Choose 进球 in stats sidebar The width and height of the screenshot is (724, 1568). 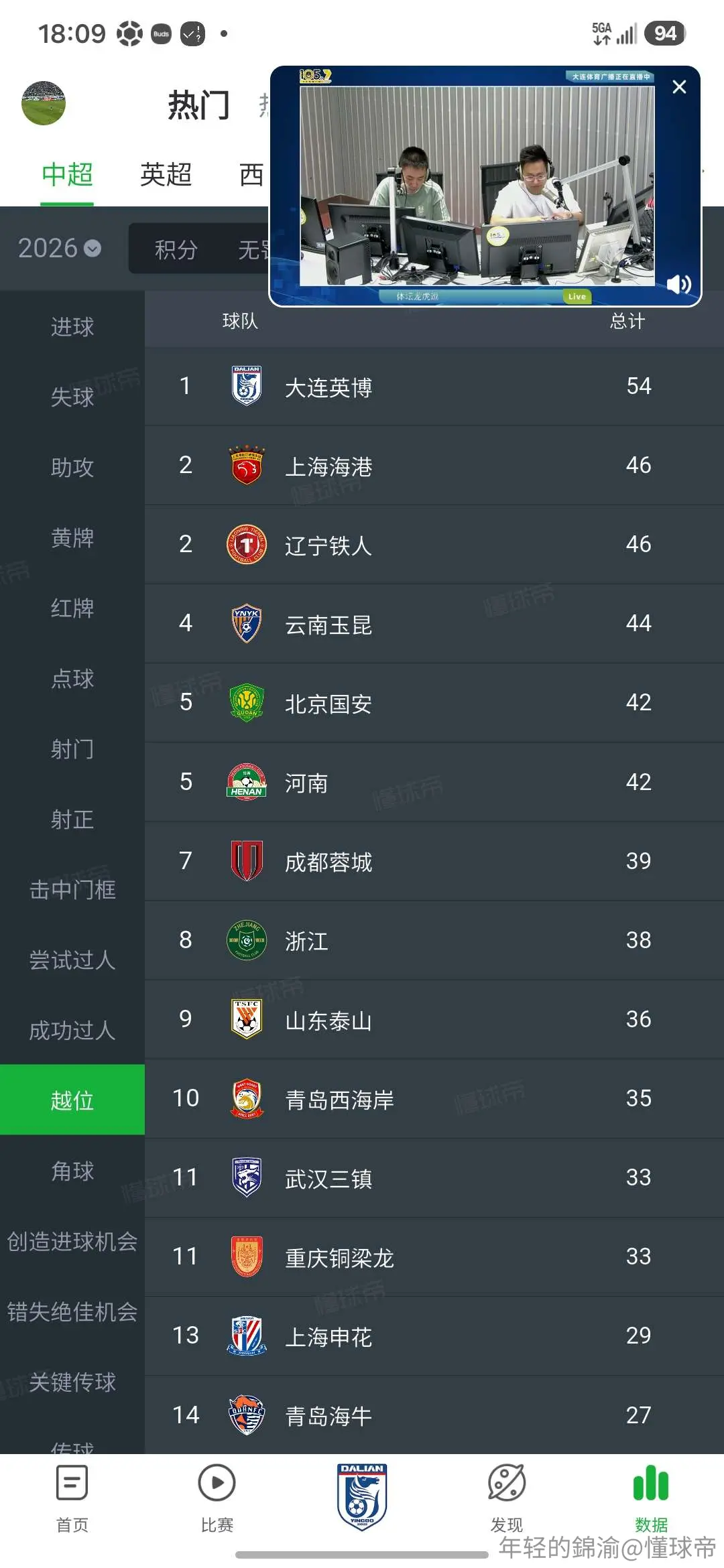tap(72, 327)
